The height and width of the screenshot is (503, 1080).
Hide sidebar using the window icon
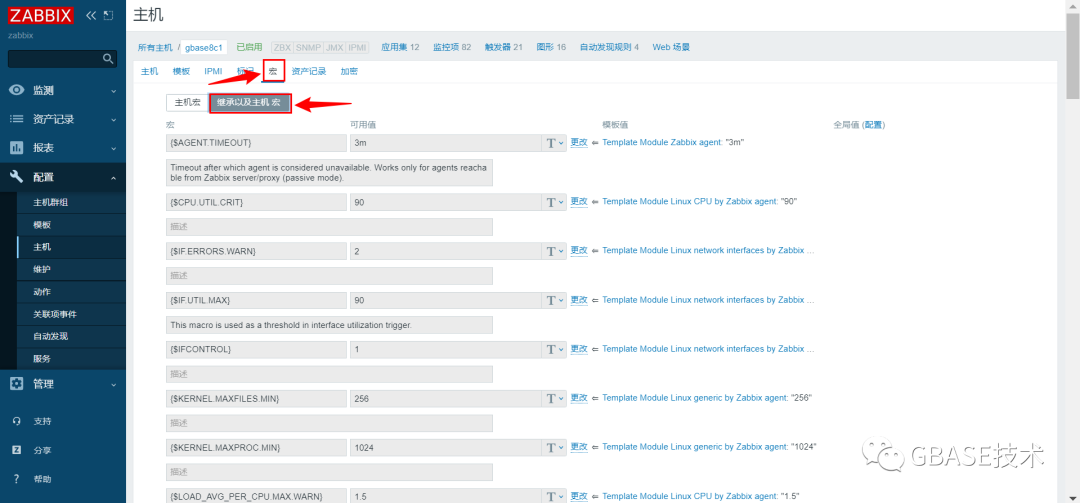(108, 16)
